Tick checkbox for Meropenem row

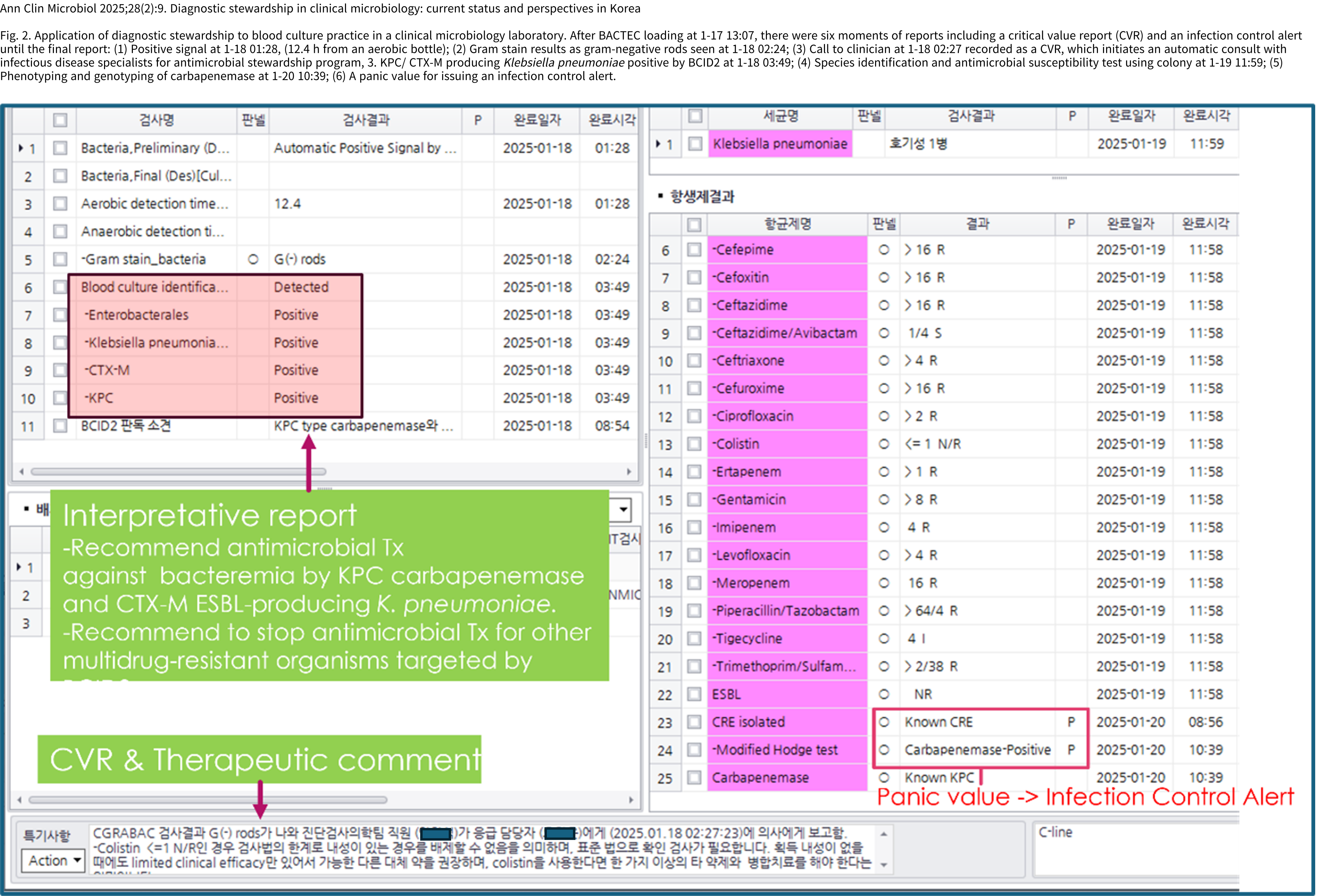694,583
